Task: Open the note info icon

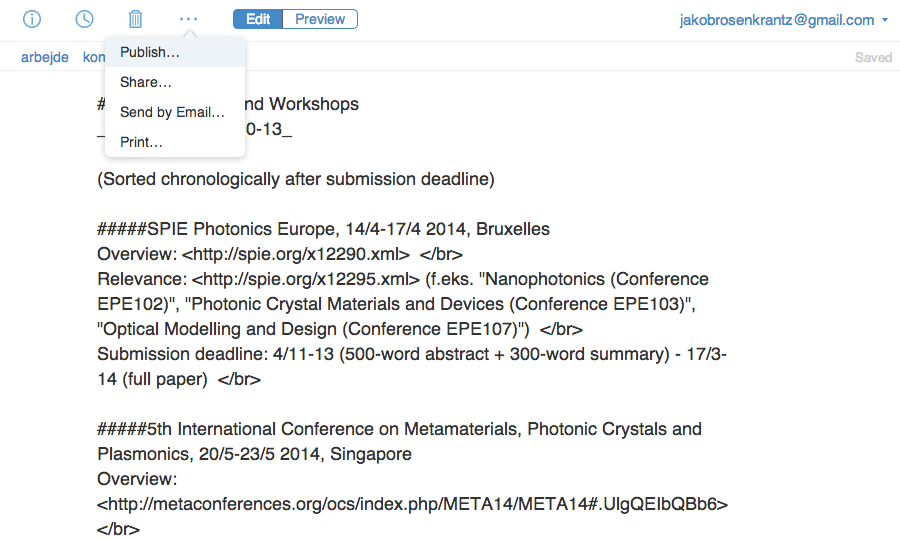Action: [32, 19]
